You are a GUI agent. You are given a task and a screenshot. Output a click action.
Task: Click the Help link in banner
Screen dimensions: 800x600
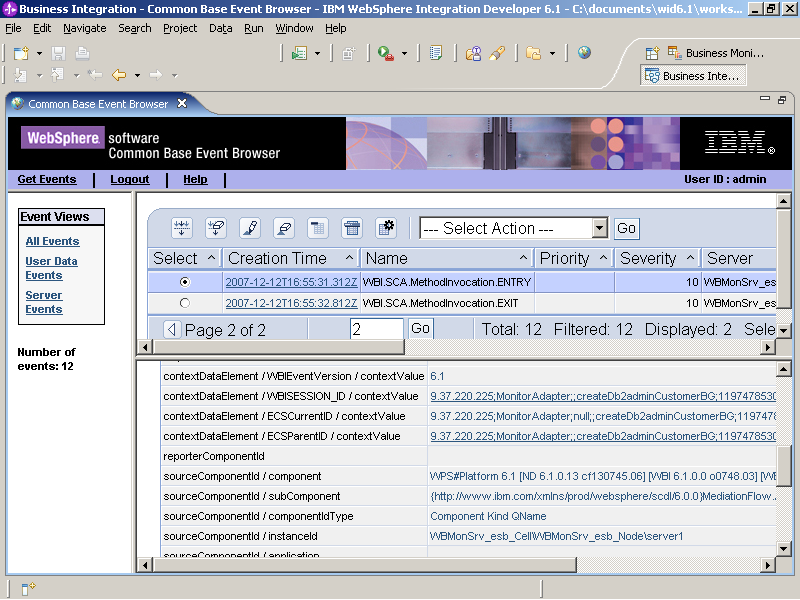[x=195, y=180]
